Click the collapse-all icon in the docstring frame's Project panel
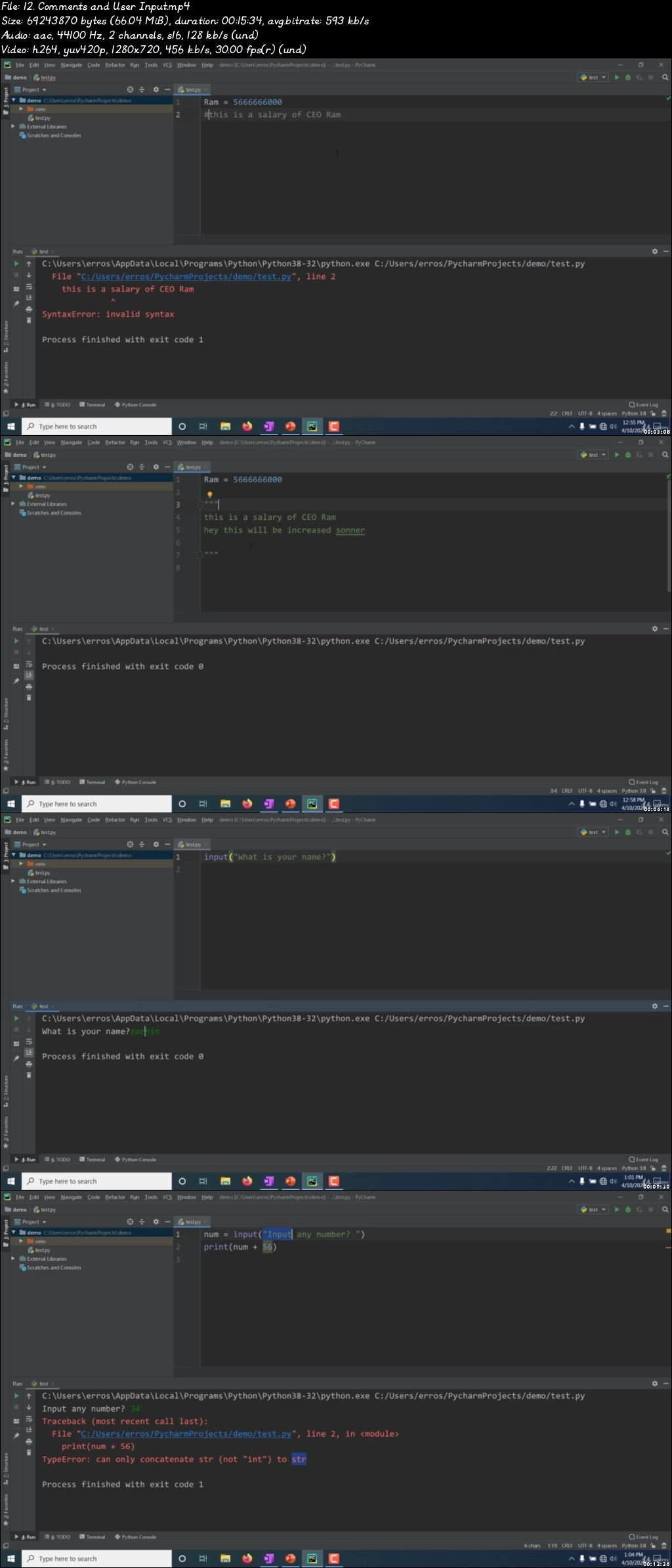672x1568 pixels. coord(142,467)
